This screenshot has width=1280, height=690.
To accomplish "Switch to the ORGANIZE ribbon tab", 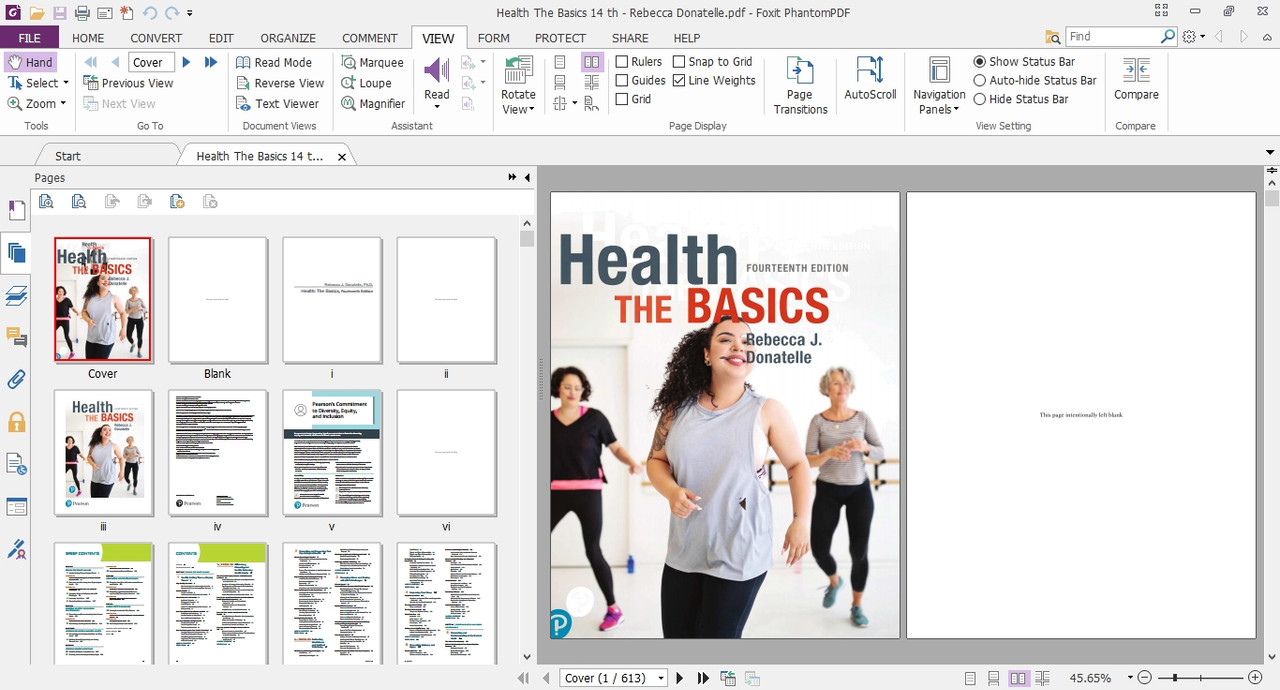I will [288, 38].
